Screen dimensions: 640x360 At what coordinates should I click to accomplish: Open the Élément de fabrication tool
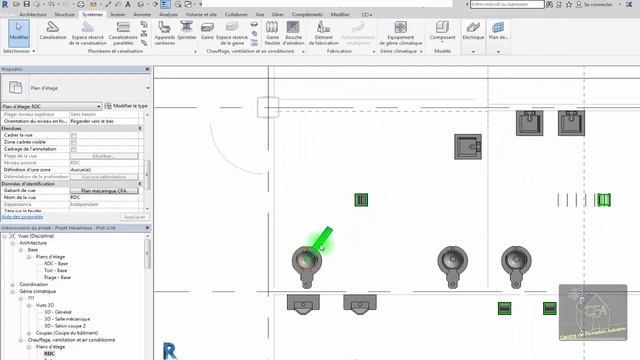(x=324, y=33)
